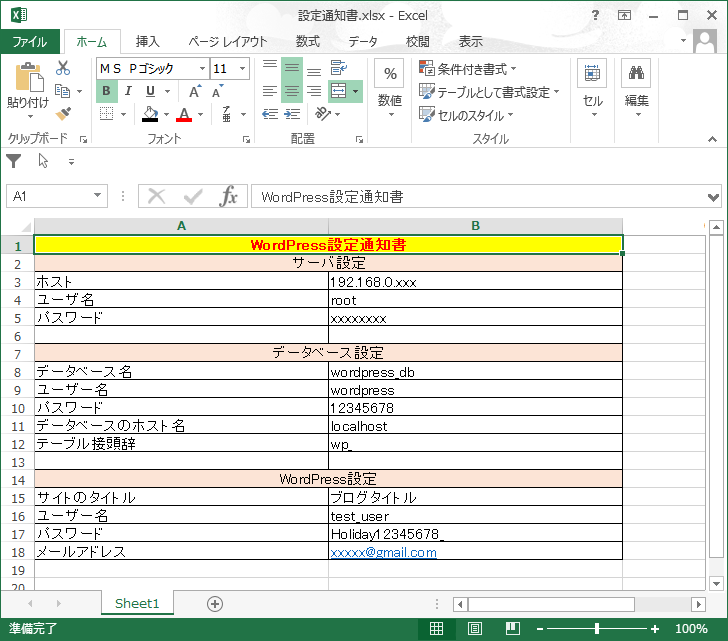Open the font size 11 dropdown
Screen dimensions: 728x641
click(x=242, y=69)
